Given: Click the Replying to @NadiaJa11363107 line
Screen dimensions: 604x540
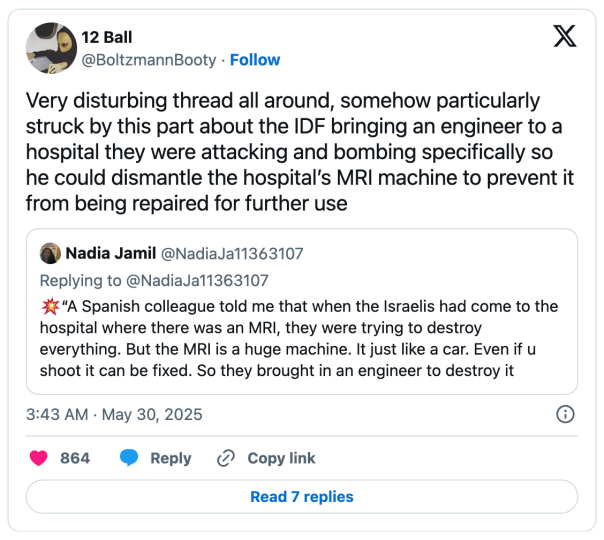Looking at the screenshot, I should (154, 281).
